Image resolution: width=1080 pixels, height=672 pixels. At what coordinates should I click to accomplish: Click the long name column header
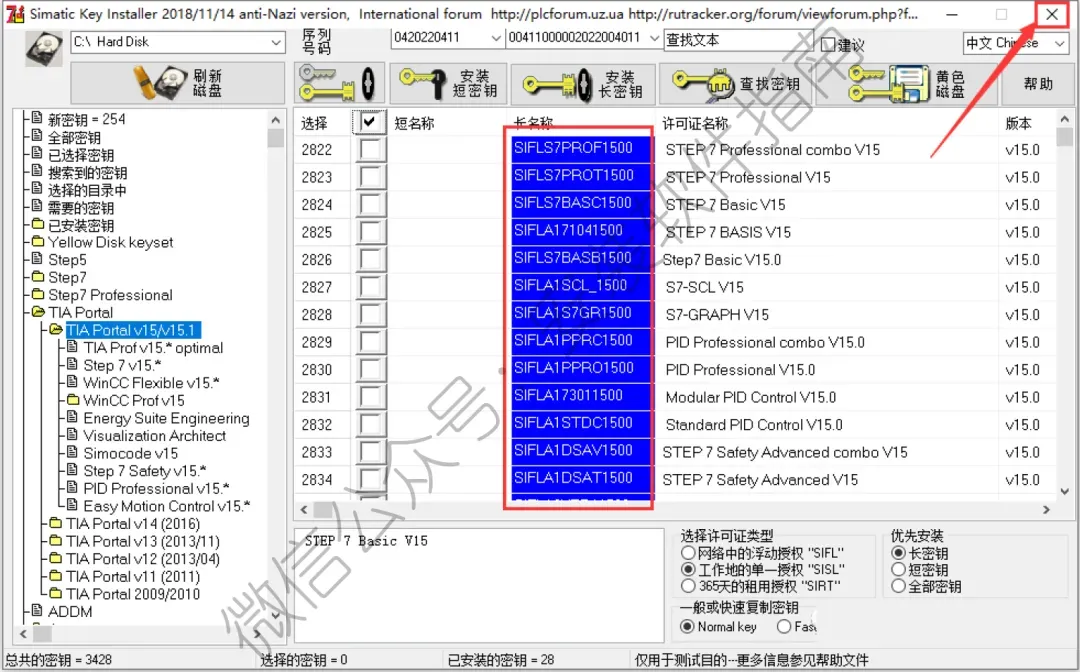click(x=533, y=123)
